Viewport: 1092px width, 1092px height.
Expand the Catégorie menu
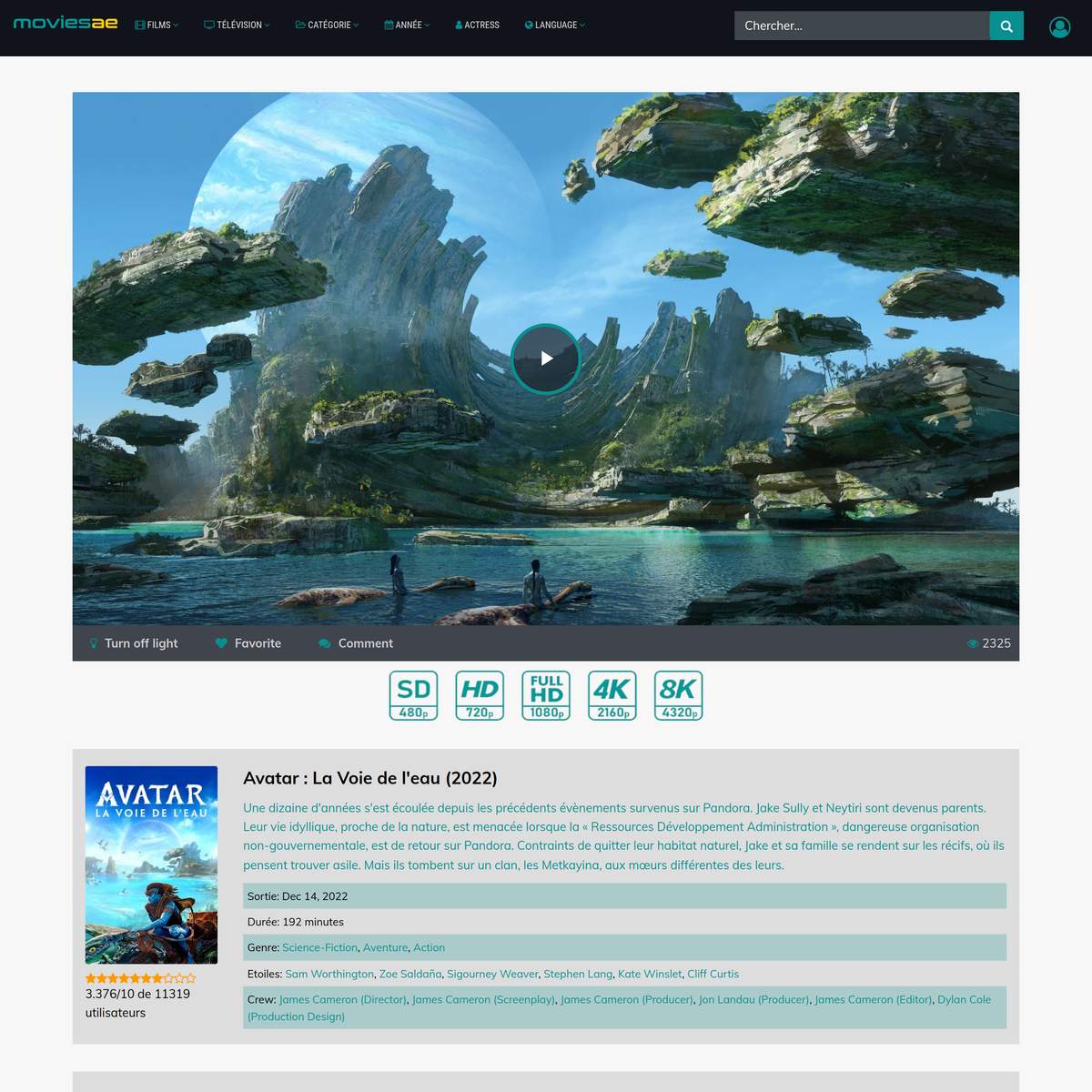327,25
